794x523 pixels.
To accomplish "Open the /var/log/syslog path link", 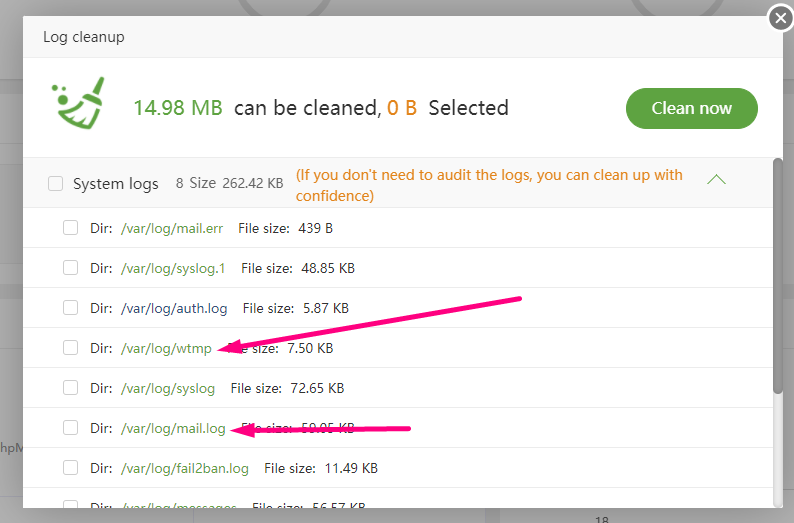I will coord(167,388).
